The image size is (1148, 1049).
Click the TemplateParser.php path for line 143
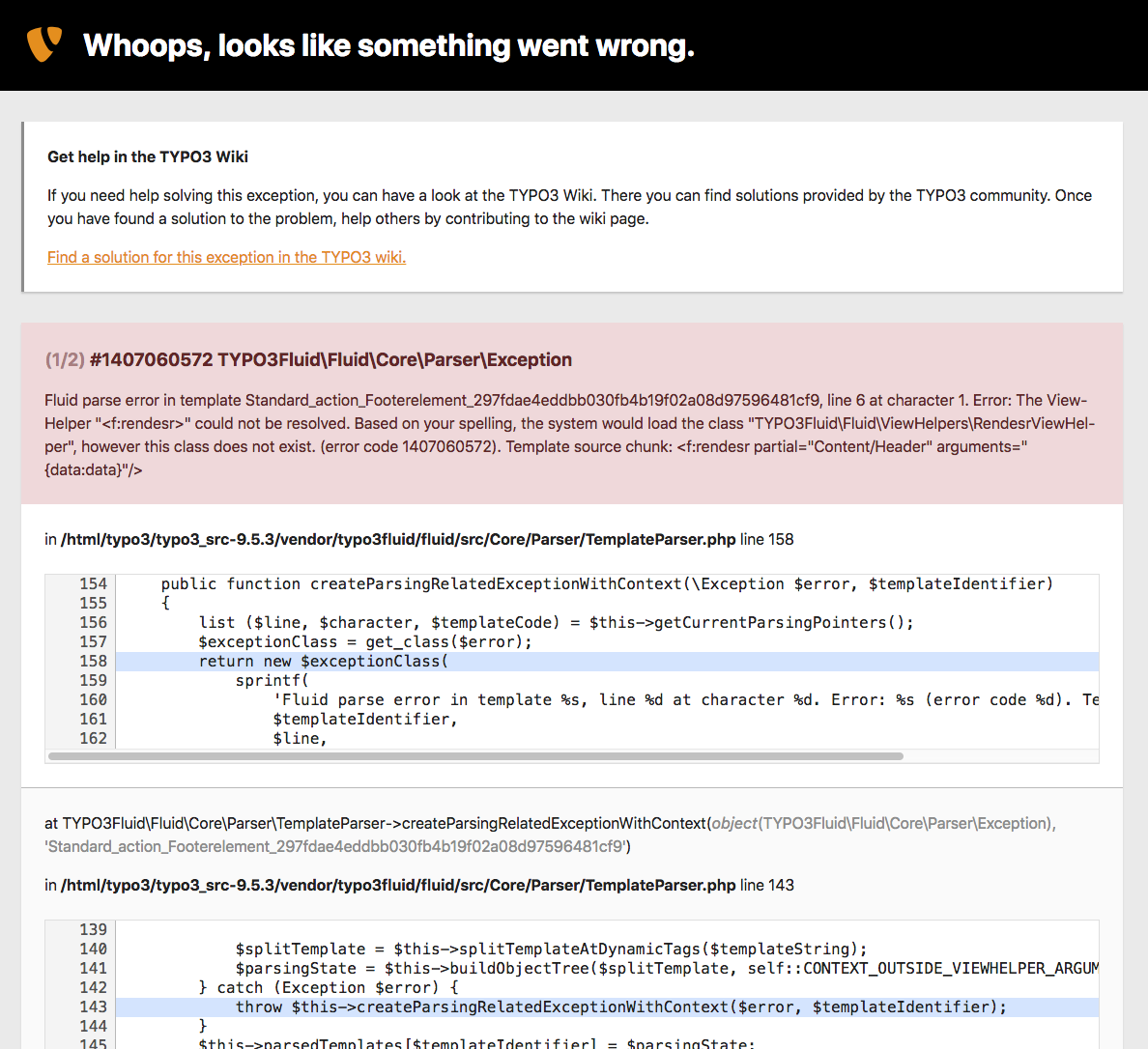point(398,885)
